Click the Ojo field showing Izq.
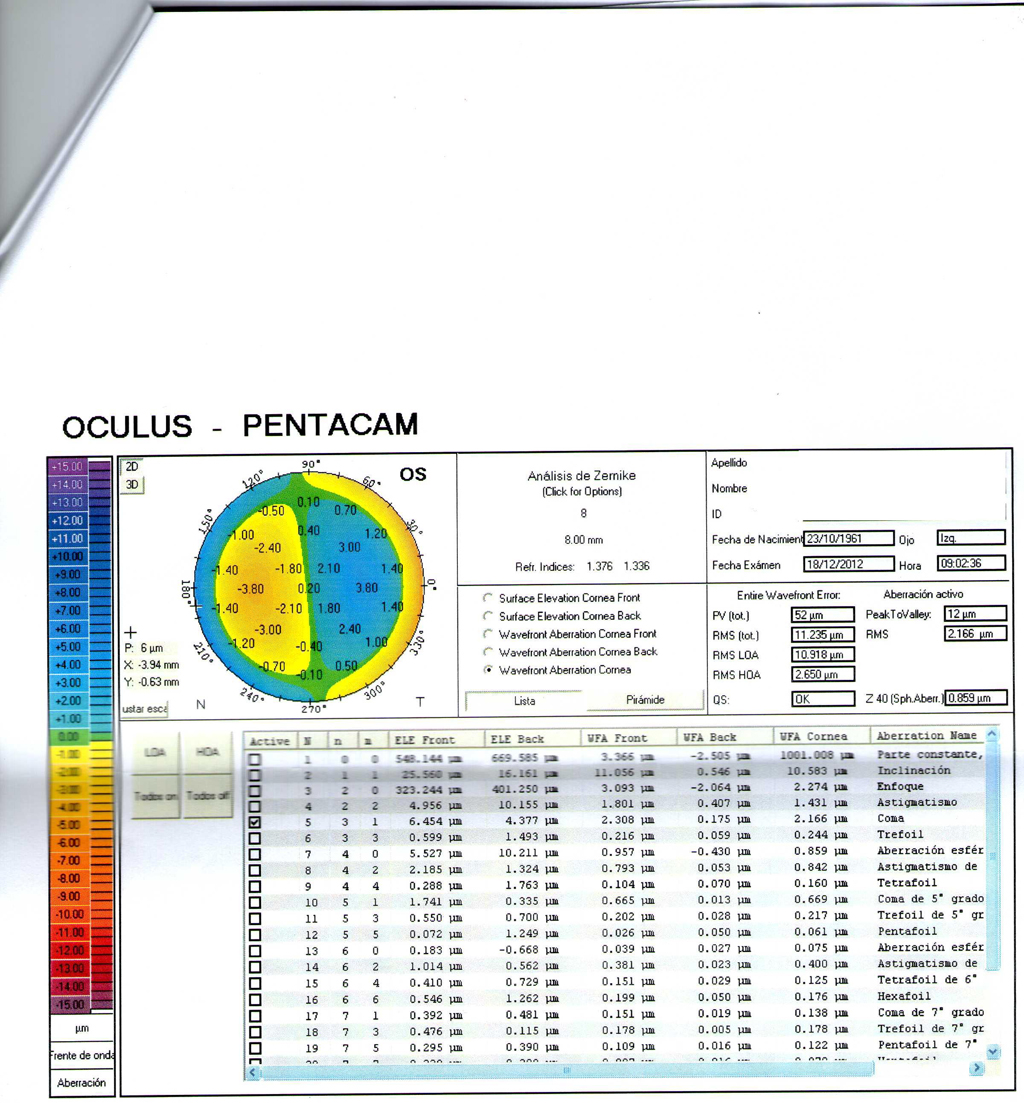 (971, 538)
